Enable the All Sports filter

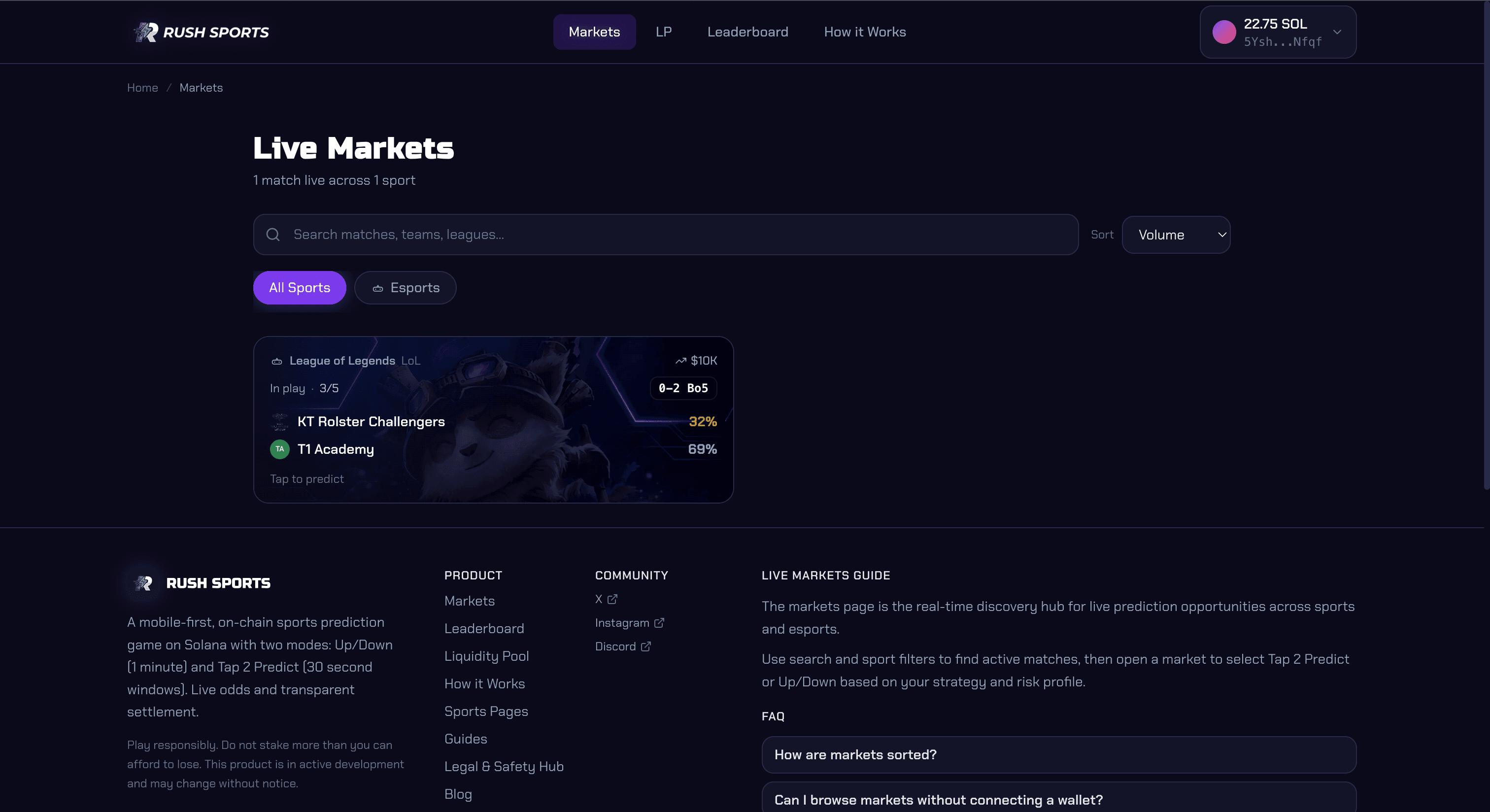(x=299, y=287)
